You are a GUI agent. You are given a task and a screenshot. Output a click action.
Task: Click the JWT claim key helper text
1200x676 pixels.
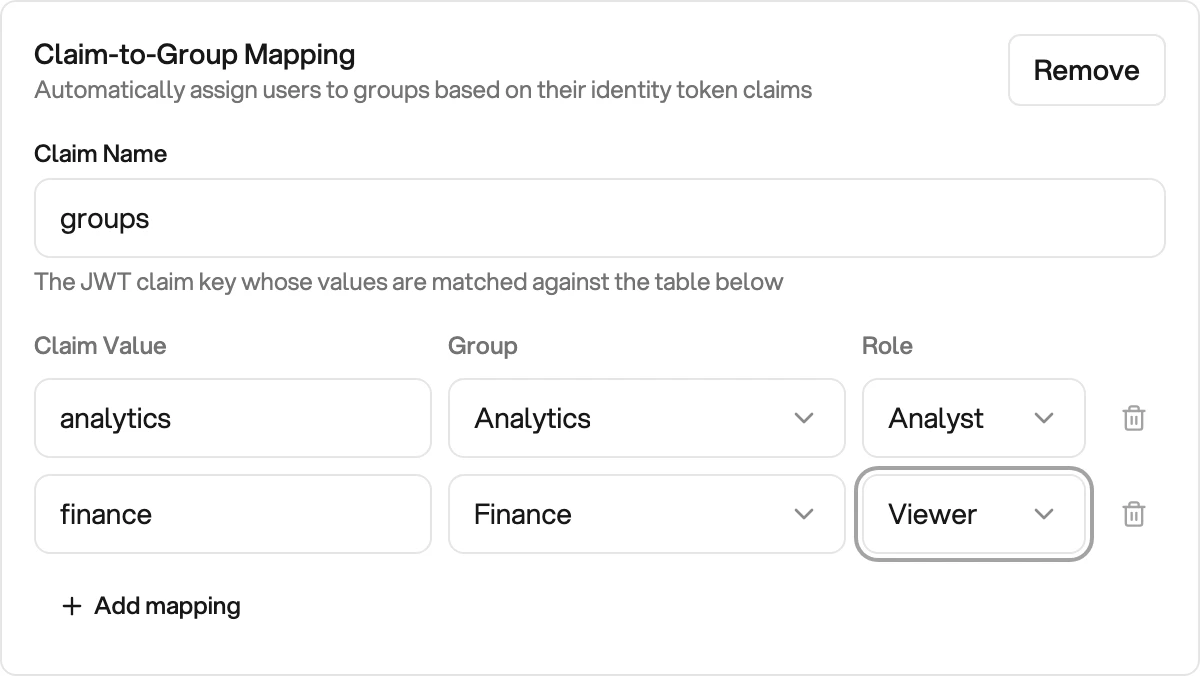[x=409, y=282]
